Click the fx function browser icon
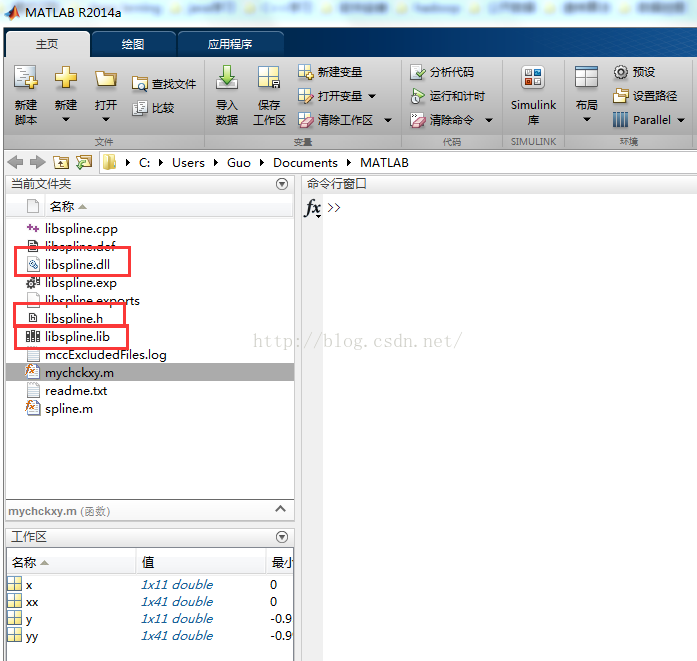 [313, 208]
